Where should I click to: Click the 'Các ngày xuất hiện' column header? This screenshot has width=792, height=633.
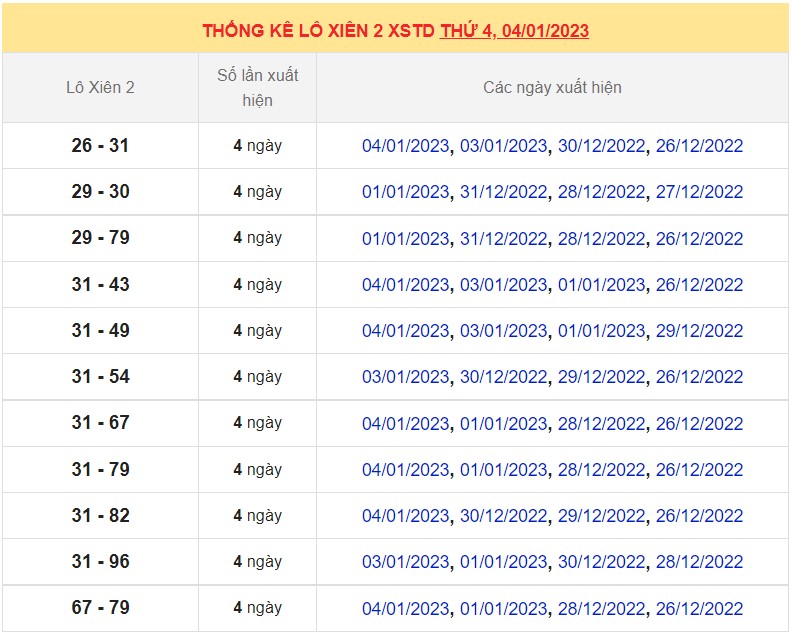tap(552, 88)
